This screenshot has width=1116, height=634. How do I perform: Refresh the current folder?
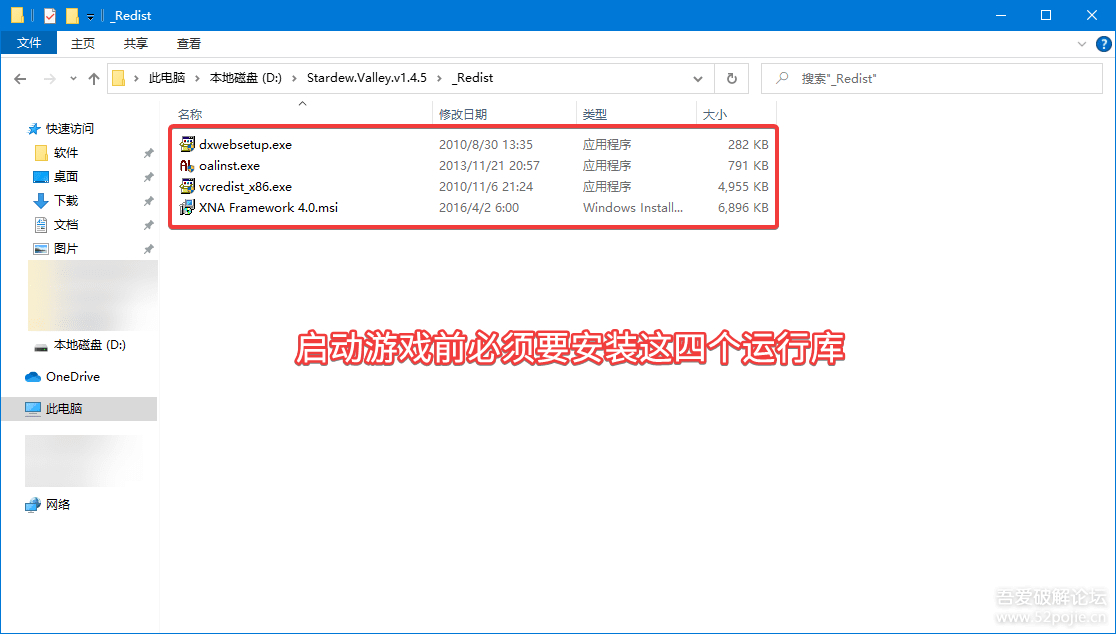tap(732, 79)
